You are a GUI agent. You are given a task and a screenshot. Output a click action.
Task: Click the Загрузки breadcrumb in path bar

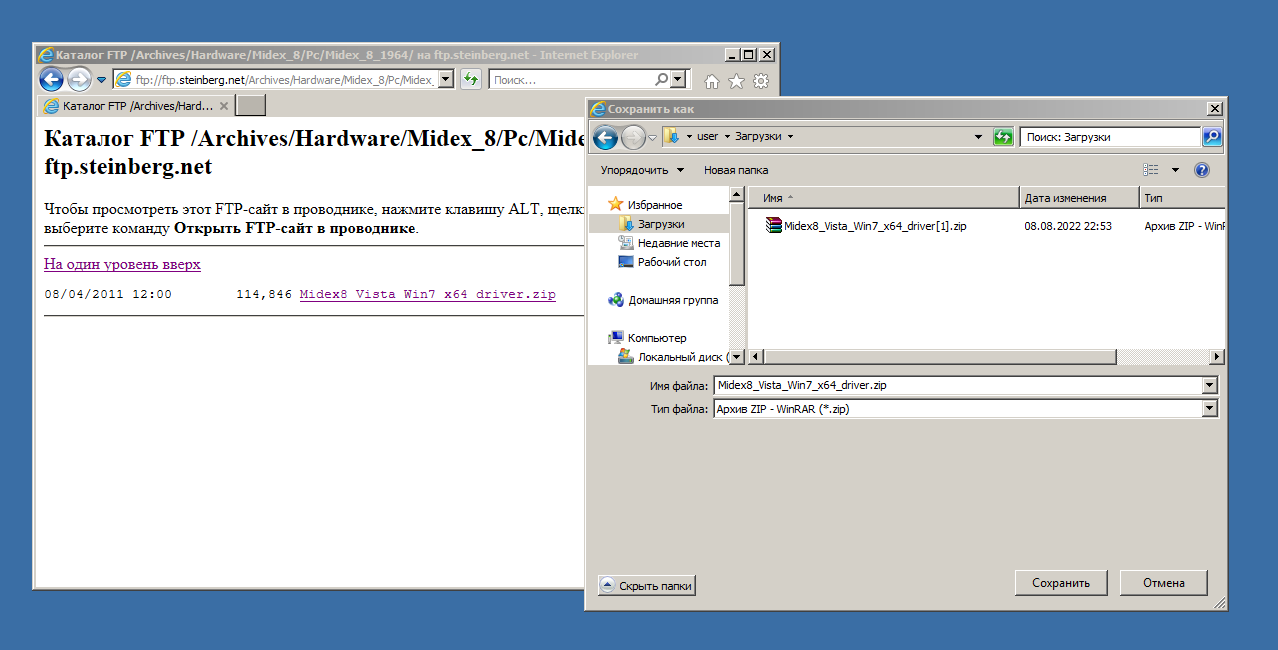pos(759,136)
